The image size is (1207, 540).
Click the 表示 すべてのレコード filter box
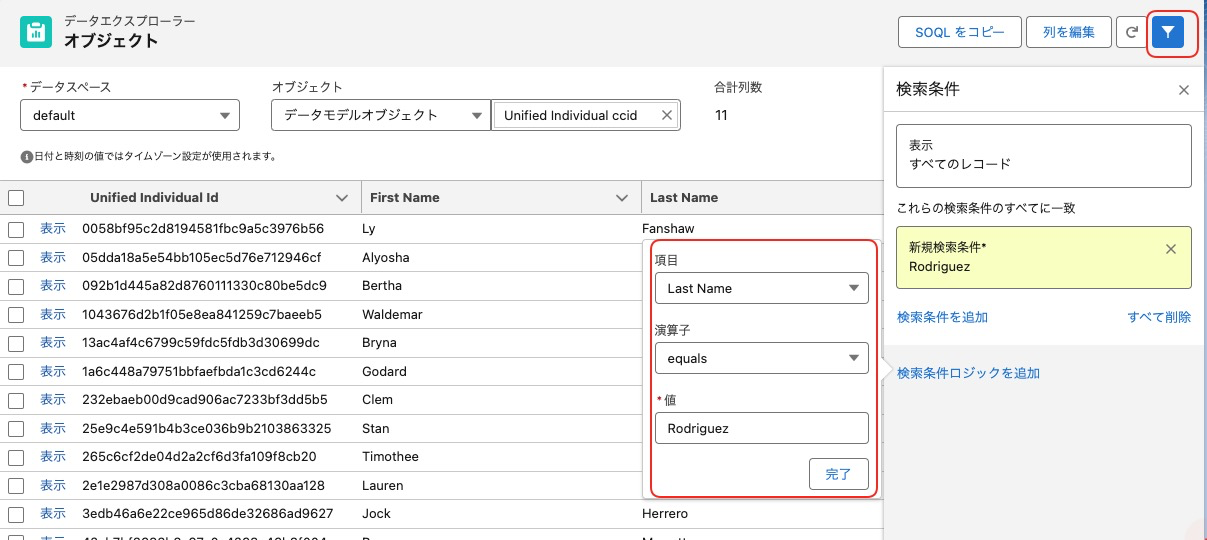pyautogui.click(x=1044, y=155)
